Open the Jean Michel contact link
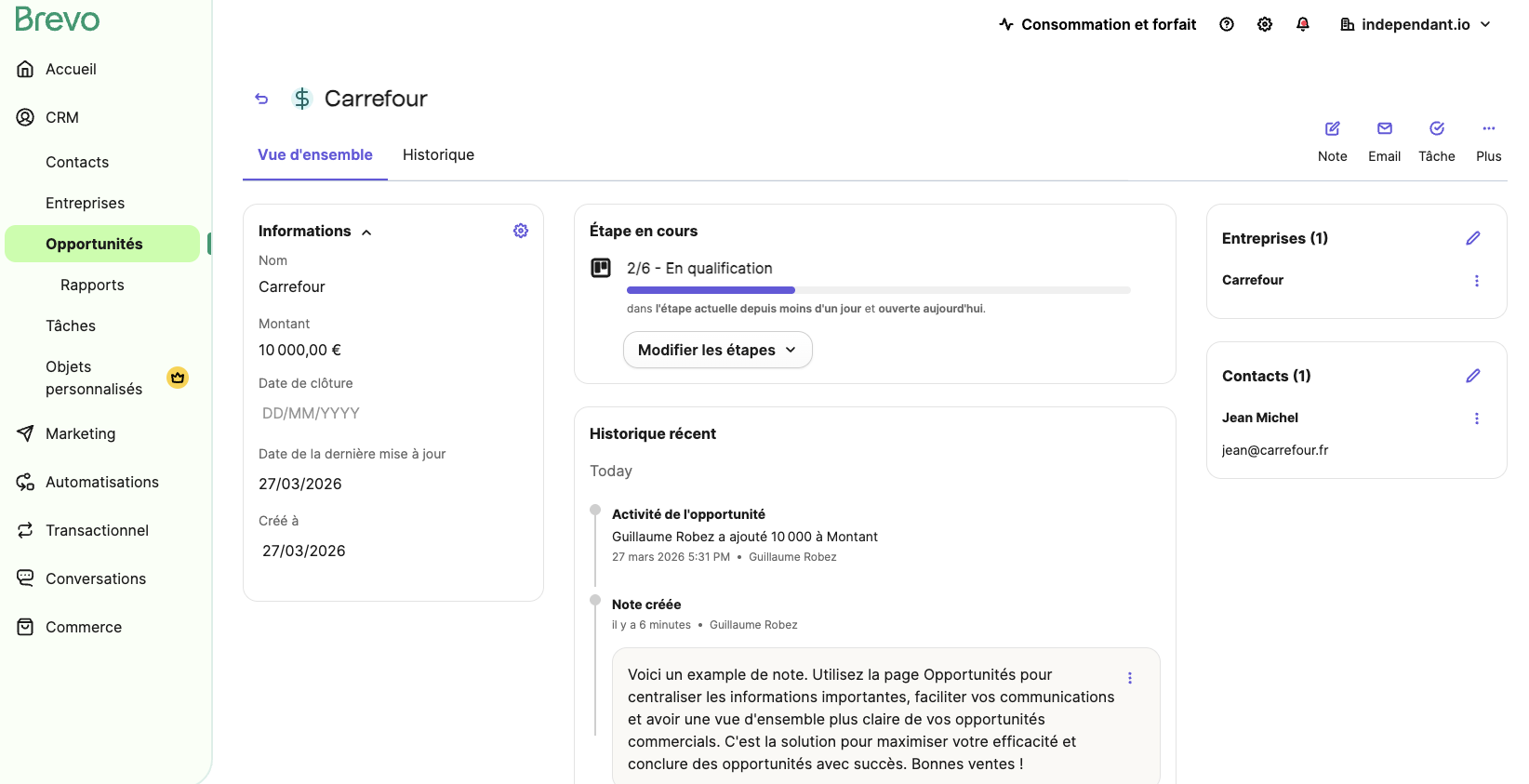The width and height of the screenshot is (1529, 784). [1260, 418]
